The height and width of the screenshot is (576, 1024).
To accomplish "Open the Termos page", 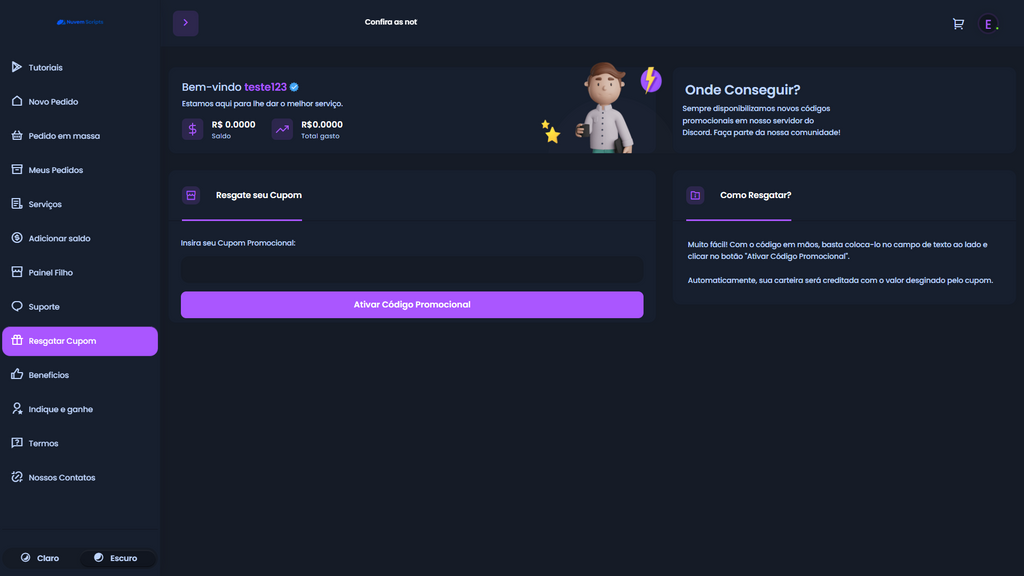I will (43, 444).
